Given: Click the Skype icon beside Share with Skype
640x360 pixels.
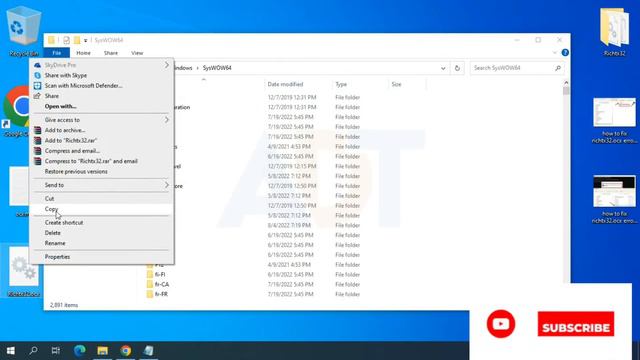Looking at the screenshot, I should pos(38,76).
